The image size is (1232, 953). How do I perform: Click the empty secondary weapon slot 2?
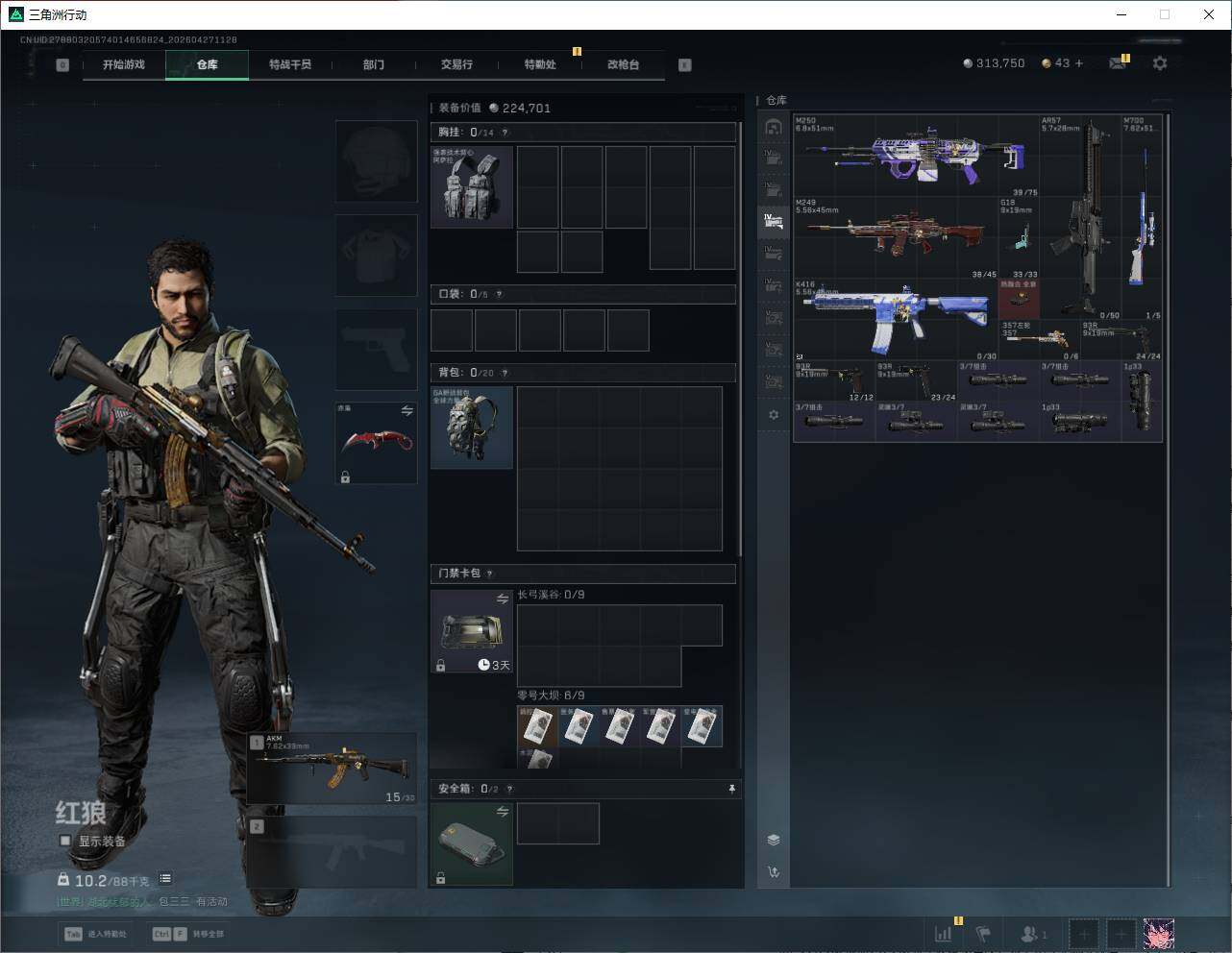tap(333, 851)
